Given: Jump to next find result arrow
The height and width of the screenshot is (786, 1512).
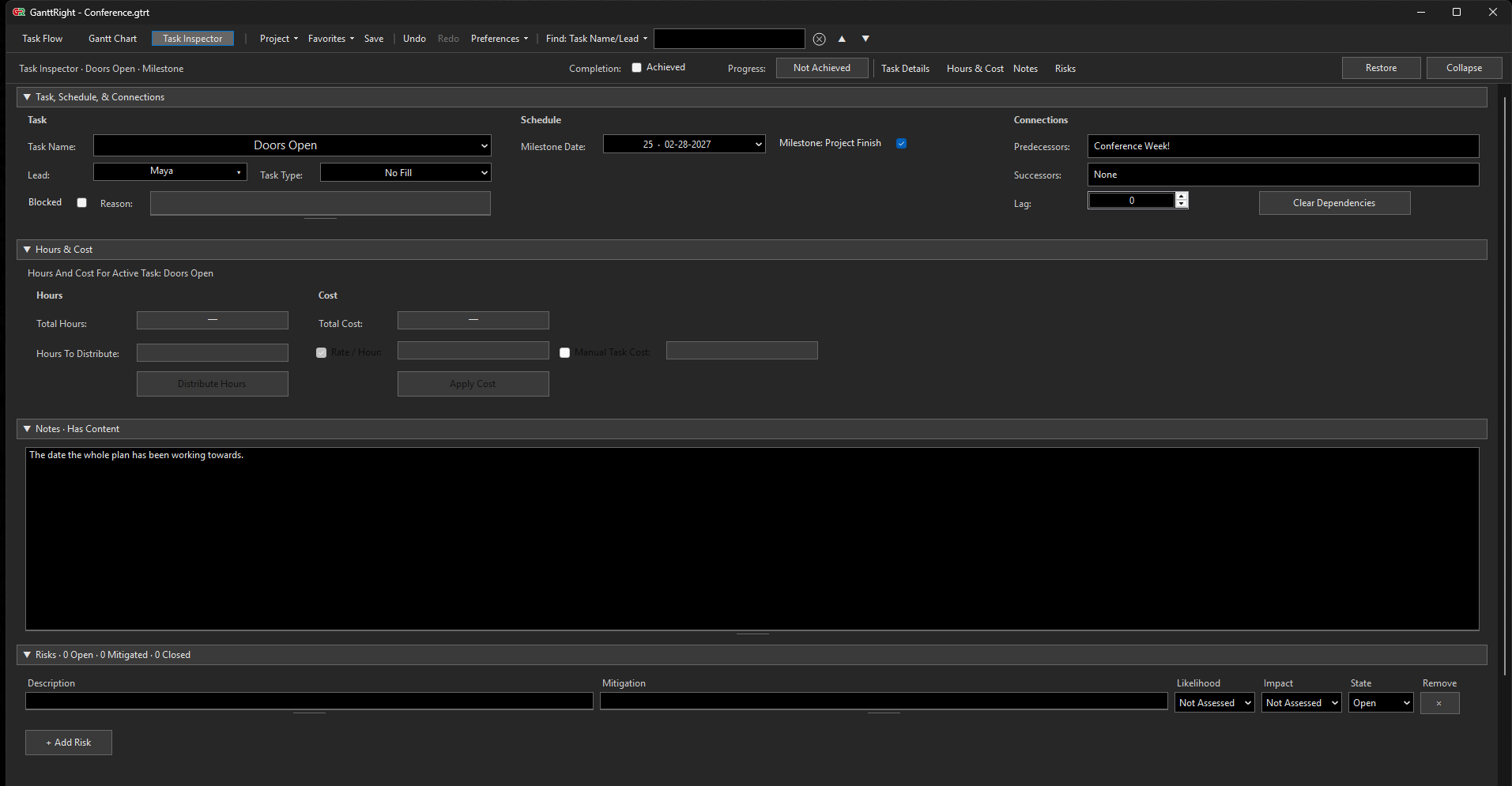Looking at the screenshot, I should click(865, 39).
